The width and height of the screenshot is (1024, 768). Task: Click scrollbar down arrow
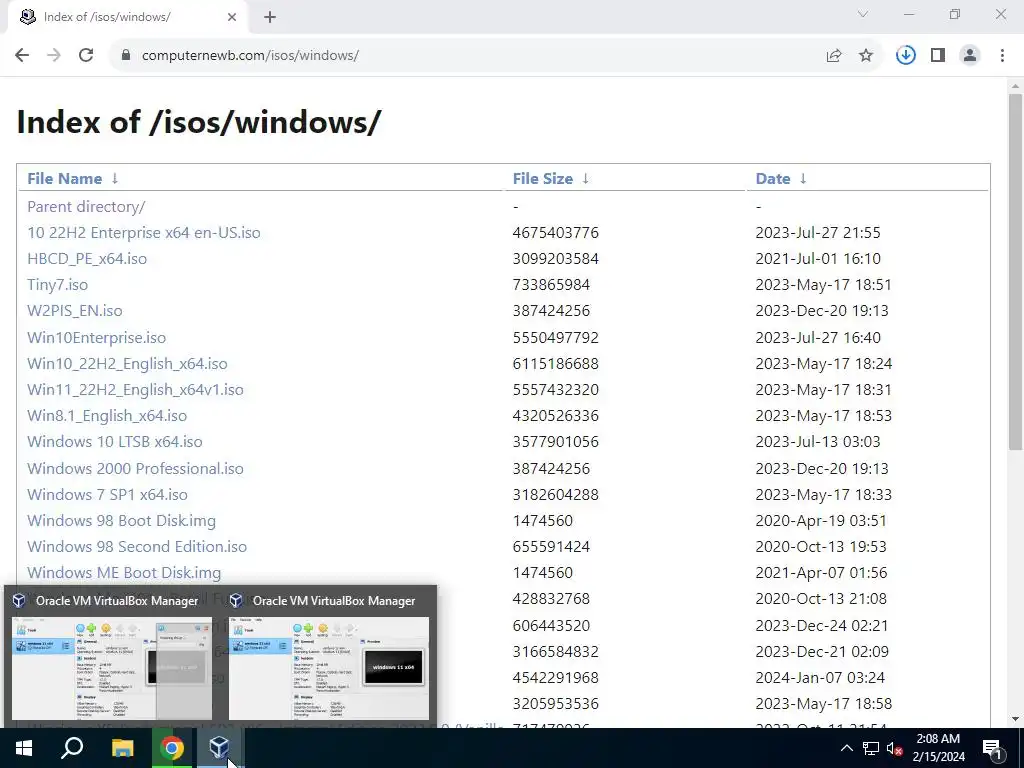coord(1015,720)
